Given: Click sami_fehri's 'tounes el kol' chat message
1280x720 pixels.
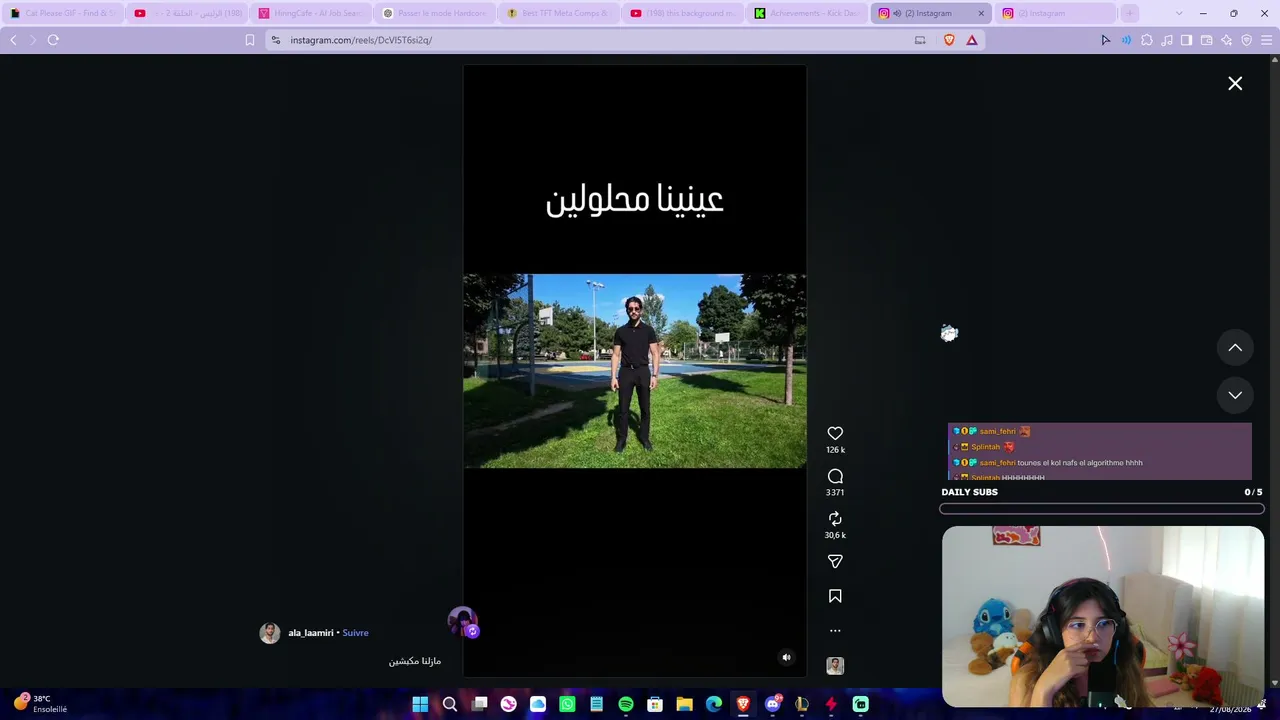Looking at the screenshot, I should (1048, 463).
